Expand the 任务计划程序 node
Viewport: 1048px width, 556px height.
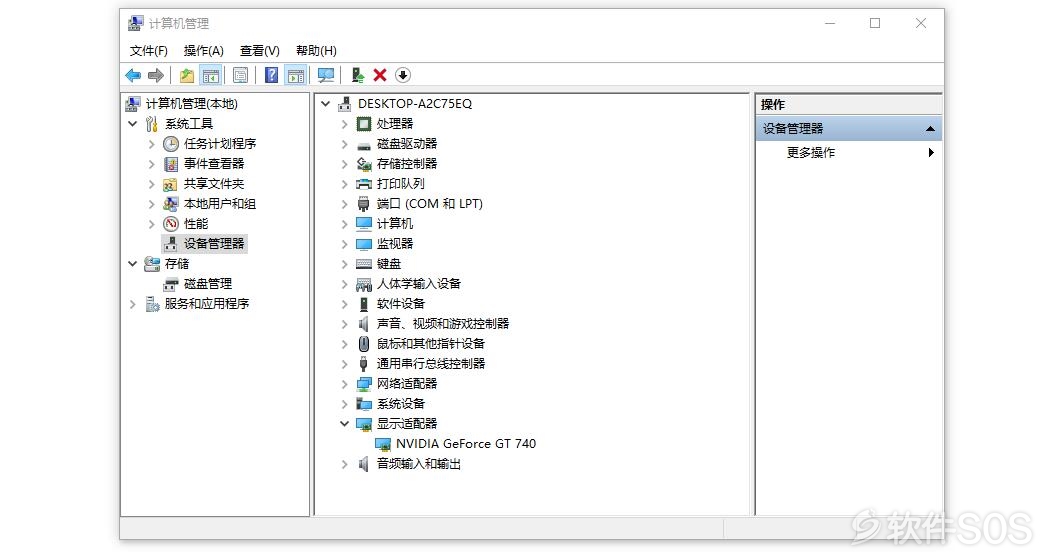click(151, 144)
